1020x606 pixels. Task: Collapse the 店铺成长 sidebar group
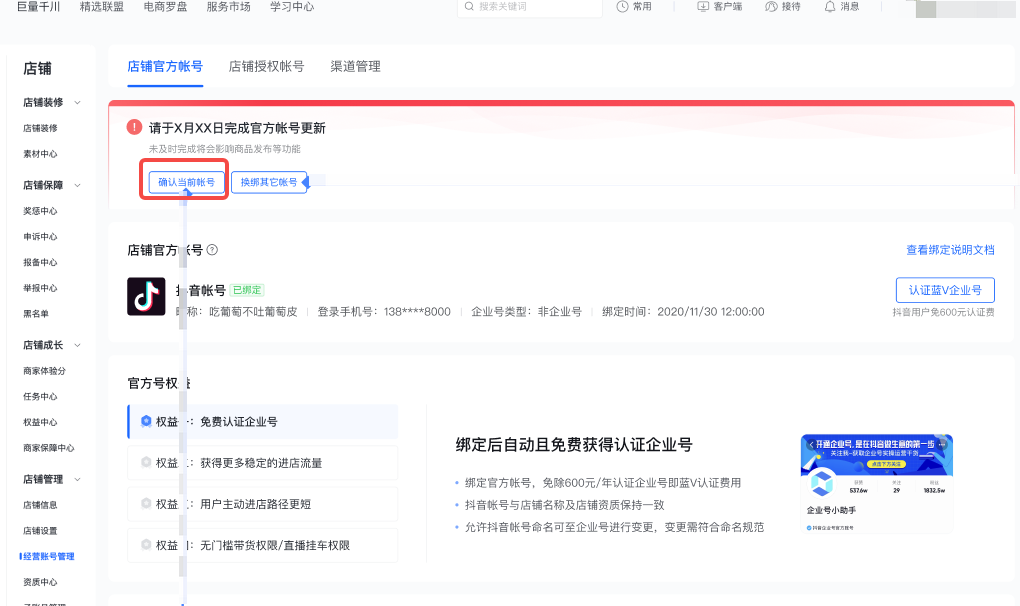click(78, 345)
